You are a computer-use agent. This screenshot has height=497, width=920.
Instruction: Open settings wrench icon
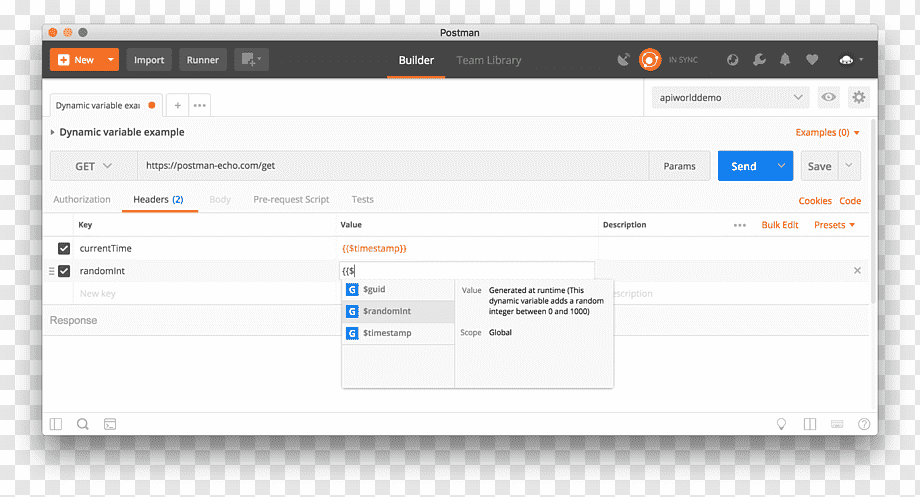coord(759,60)
